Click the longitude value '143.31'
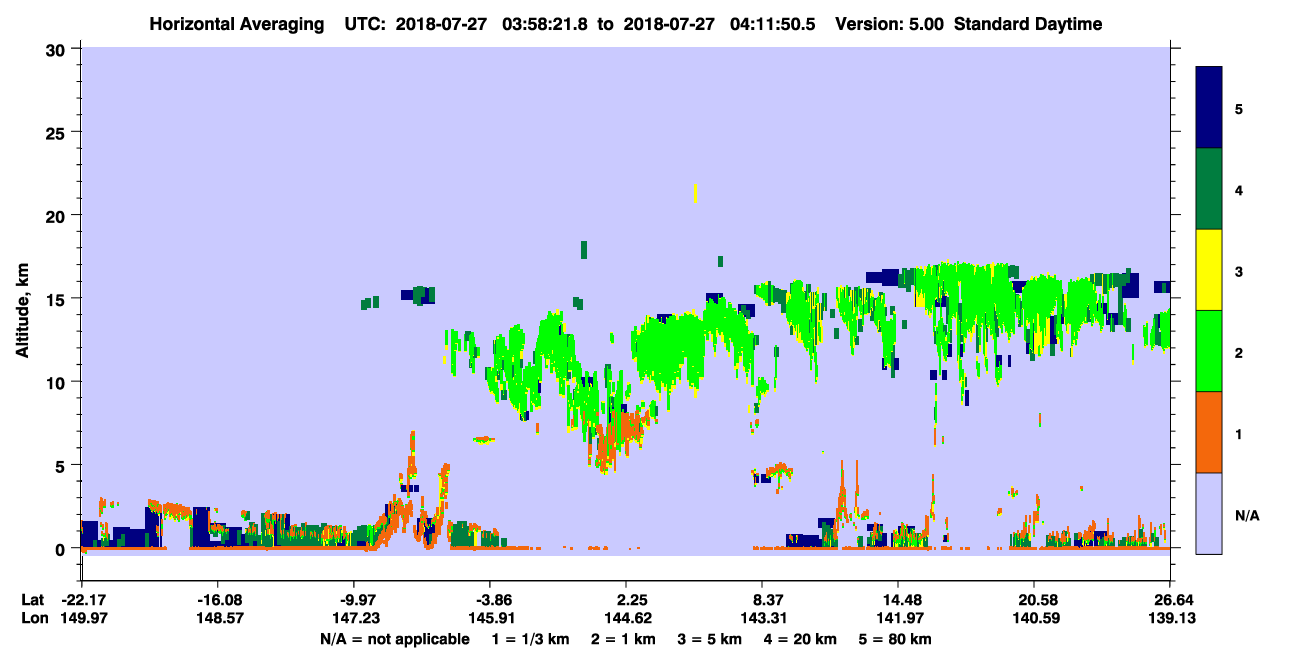This screenshot has height=667, width=1300. point(762,618)
